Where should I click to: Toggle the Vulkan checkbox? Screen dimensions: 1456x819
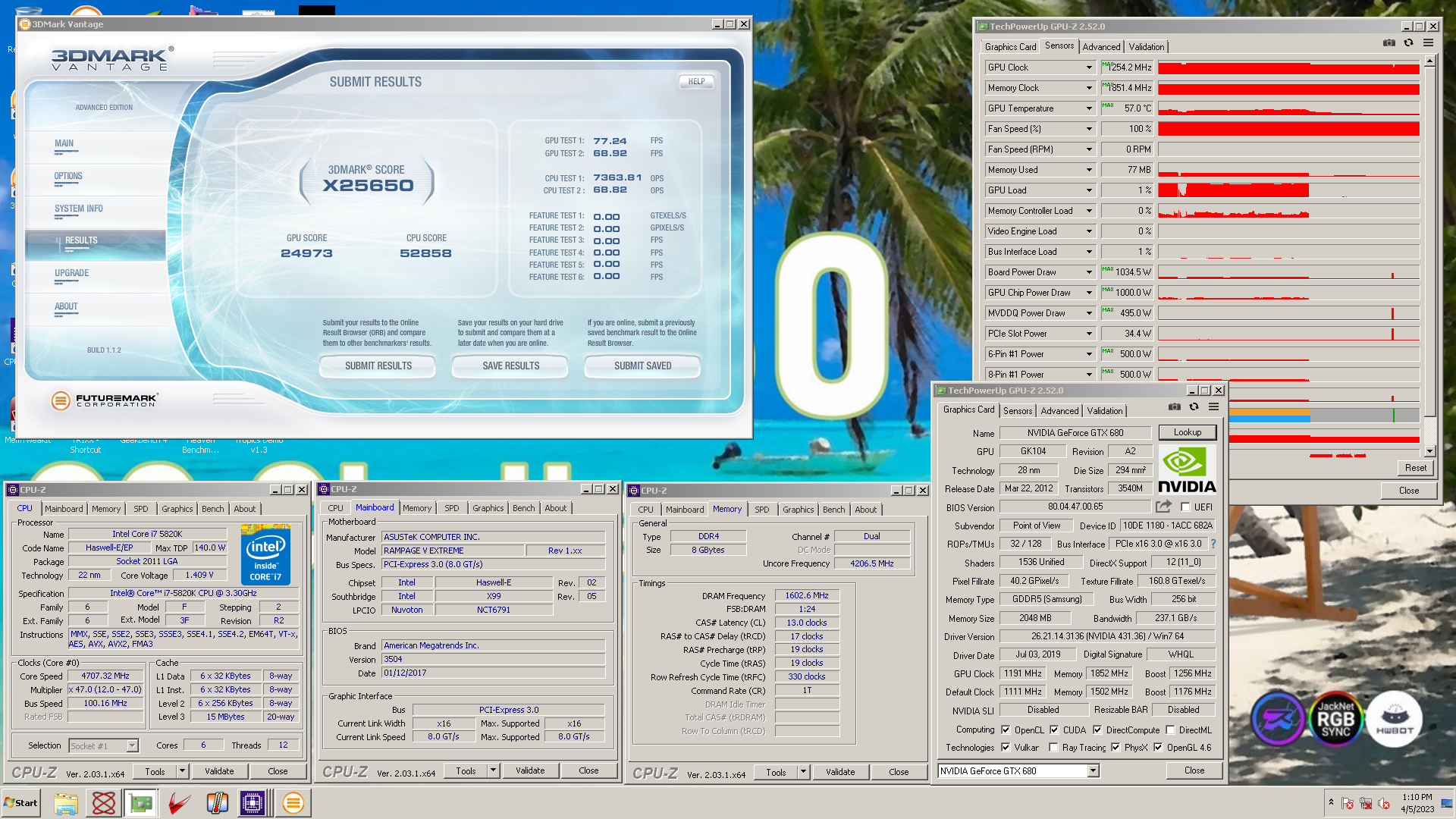(1006, 748)
